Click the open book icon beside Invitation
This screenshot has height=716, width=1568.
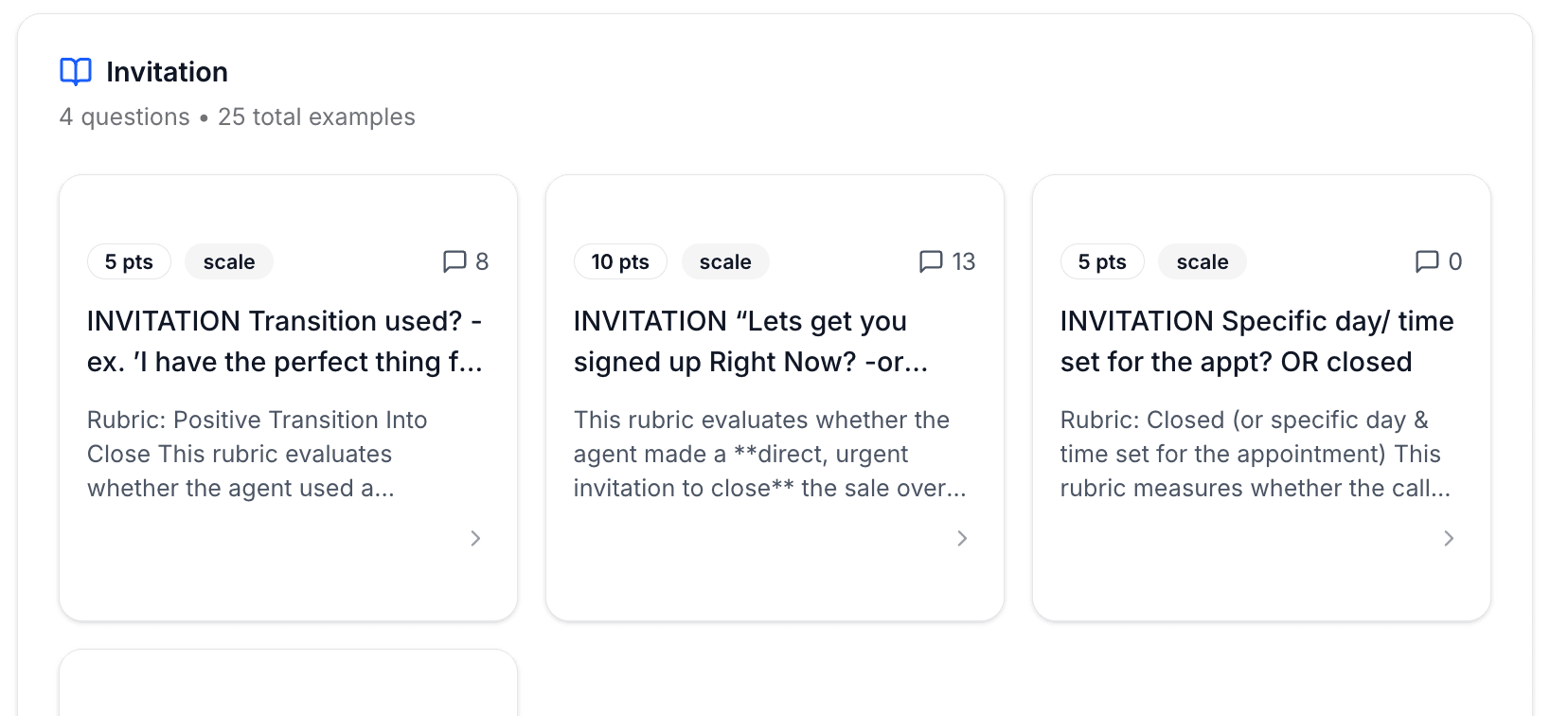tap(76, 72)
